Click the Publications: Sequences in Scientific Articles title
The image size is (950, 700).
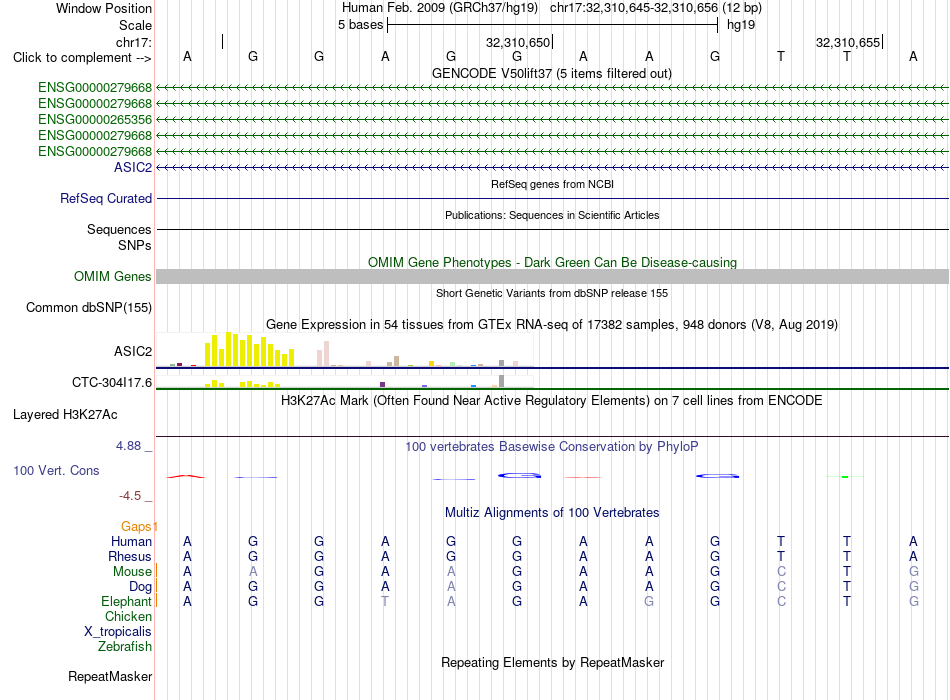click(552, 215)
